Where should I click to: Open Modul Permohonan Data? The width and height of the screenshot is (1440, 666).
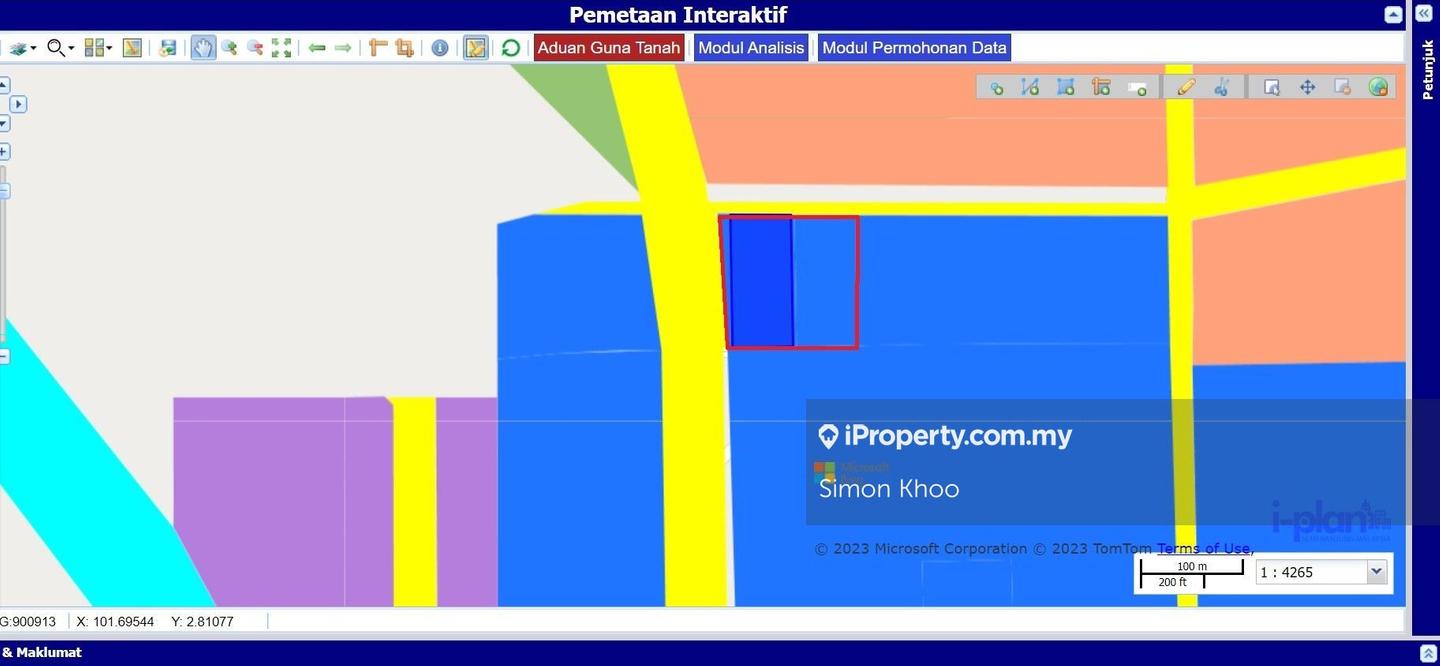click(914, 48)
